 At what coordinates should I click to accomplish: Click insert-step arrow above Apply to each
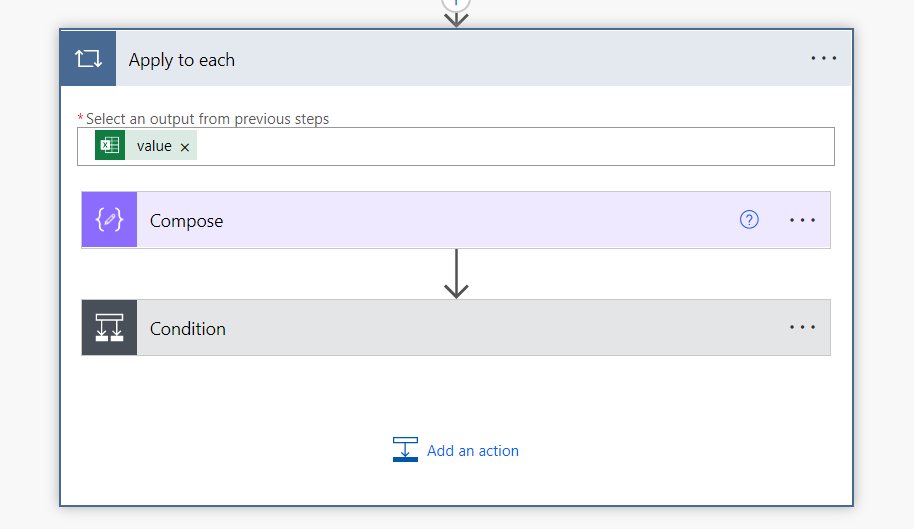[456, 13]
